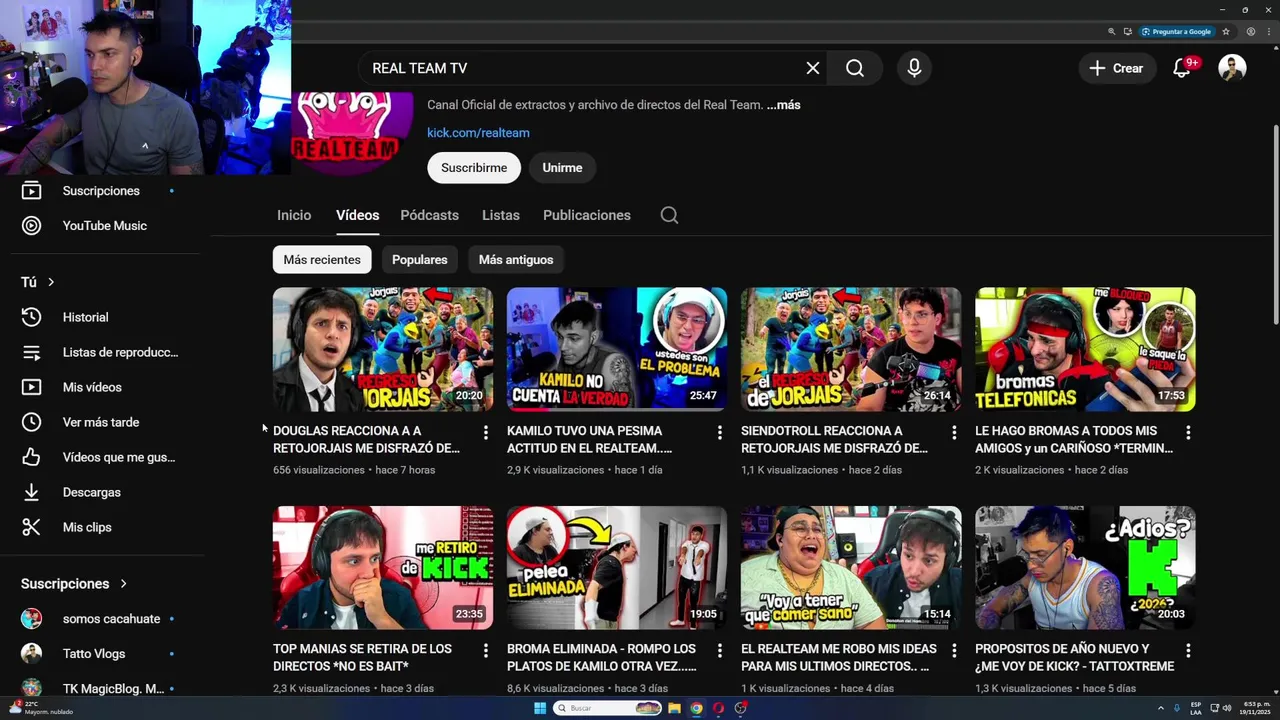Start voice search with the microphone
The image size is (1280, 720).
click(x=914, y=68)
